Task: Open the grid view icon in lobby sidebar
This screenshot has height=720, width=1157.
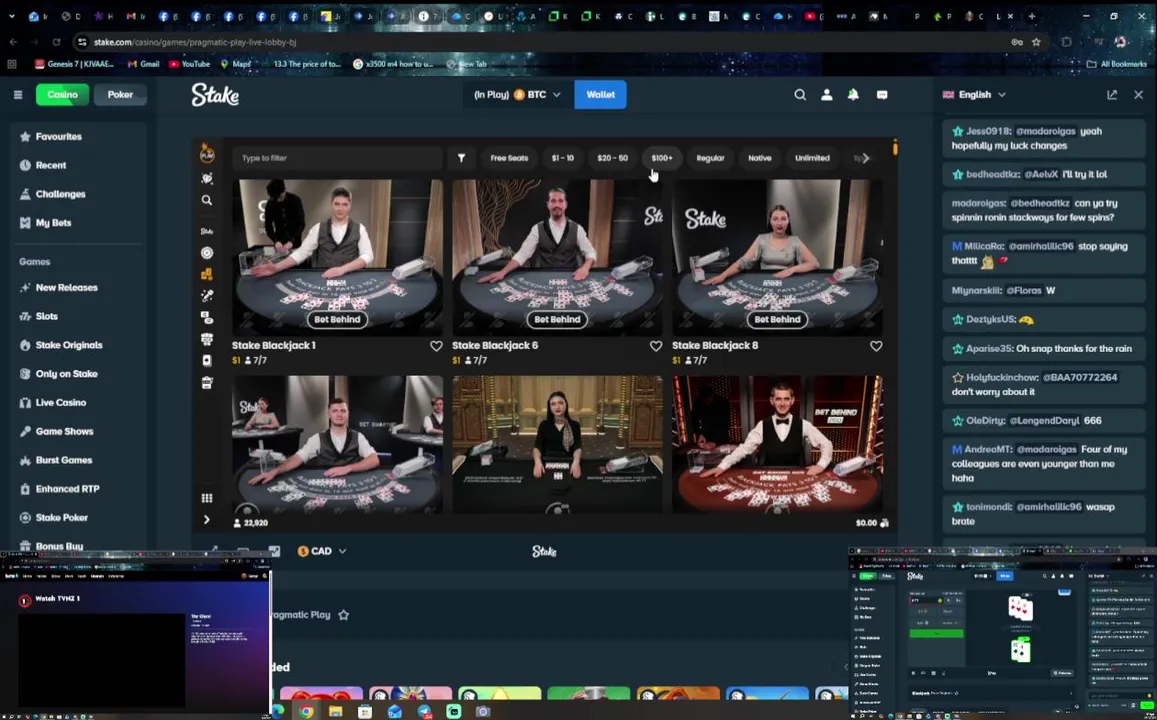Action: click(207, 498)
